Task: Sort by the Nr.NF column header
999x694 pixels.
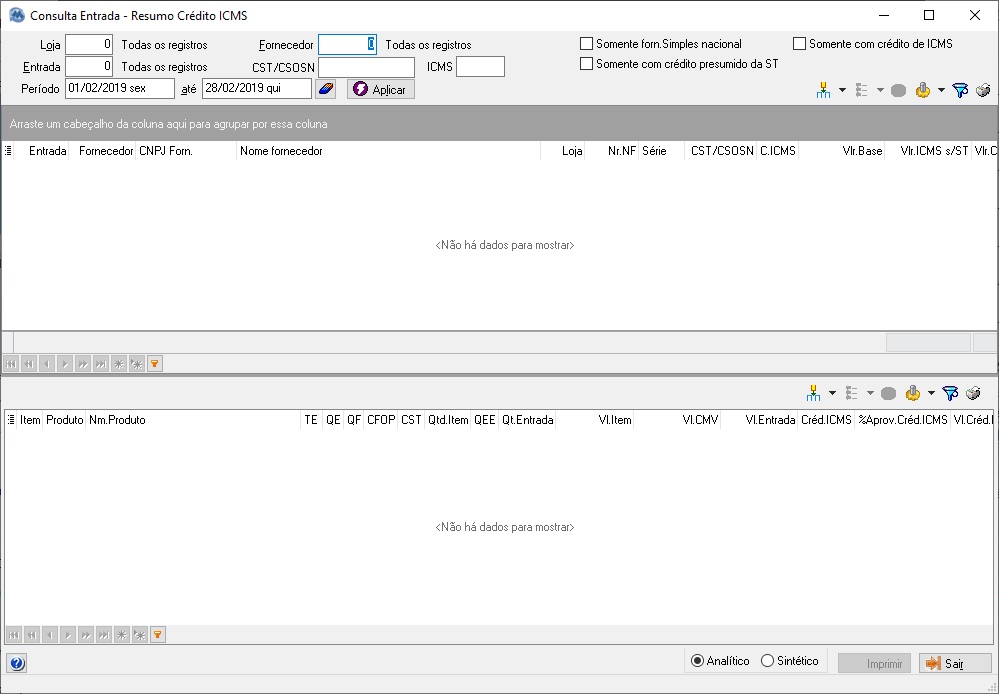Action: click(612, 151)
